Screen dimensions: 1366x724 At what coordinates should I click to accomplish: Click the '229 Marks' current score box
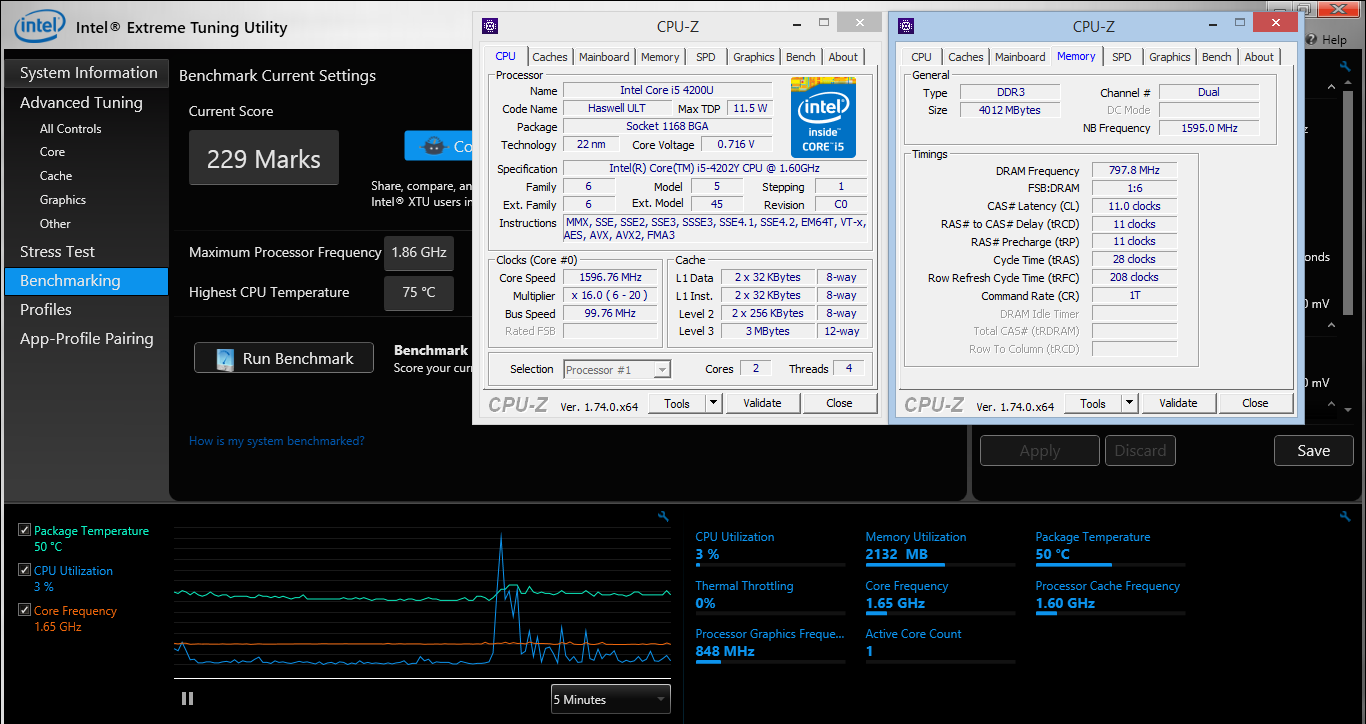pos(264,158)
